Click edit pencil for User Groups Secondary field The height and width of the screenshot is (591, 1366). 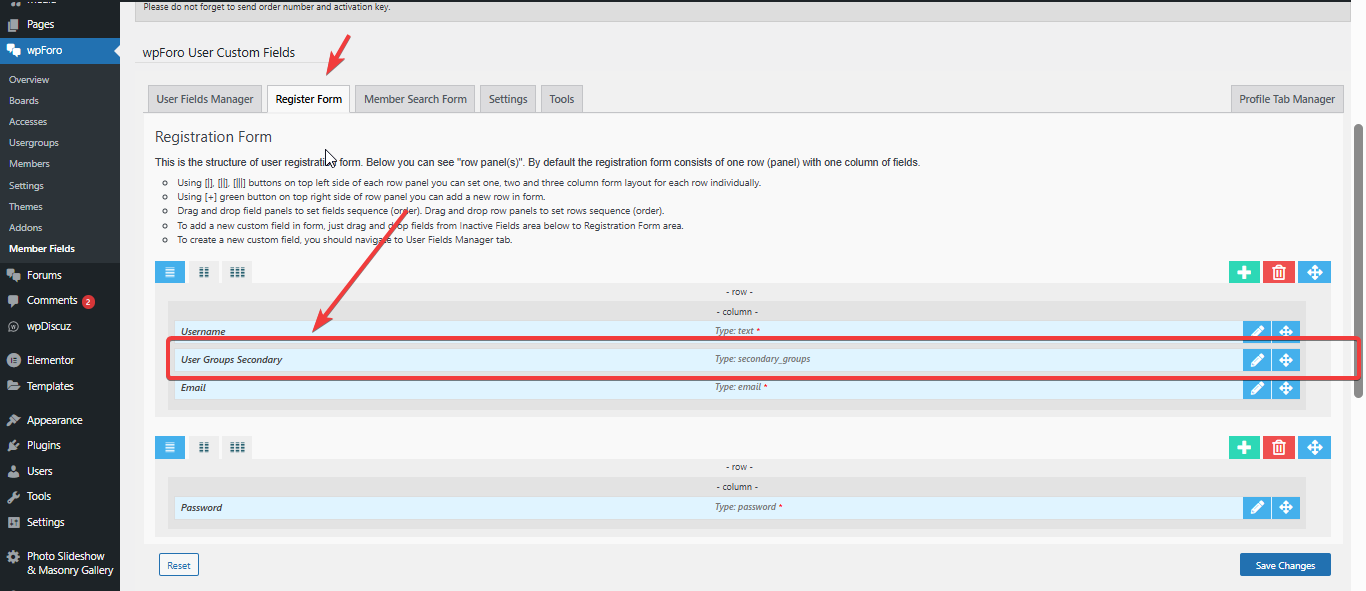pyautogui.click(x=1257, y=360)
